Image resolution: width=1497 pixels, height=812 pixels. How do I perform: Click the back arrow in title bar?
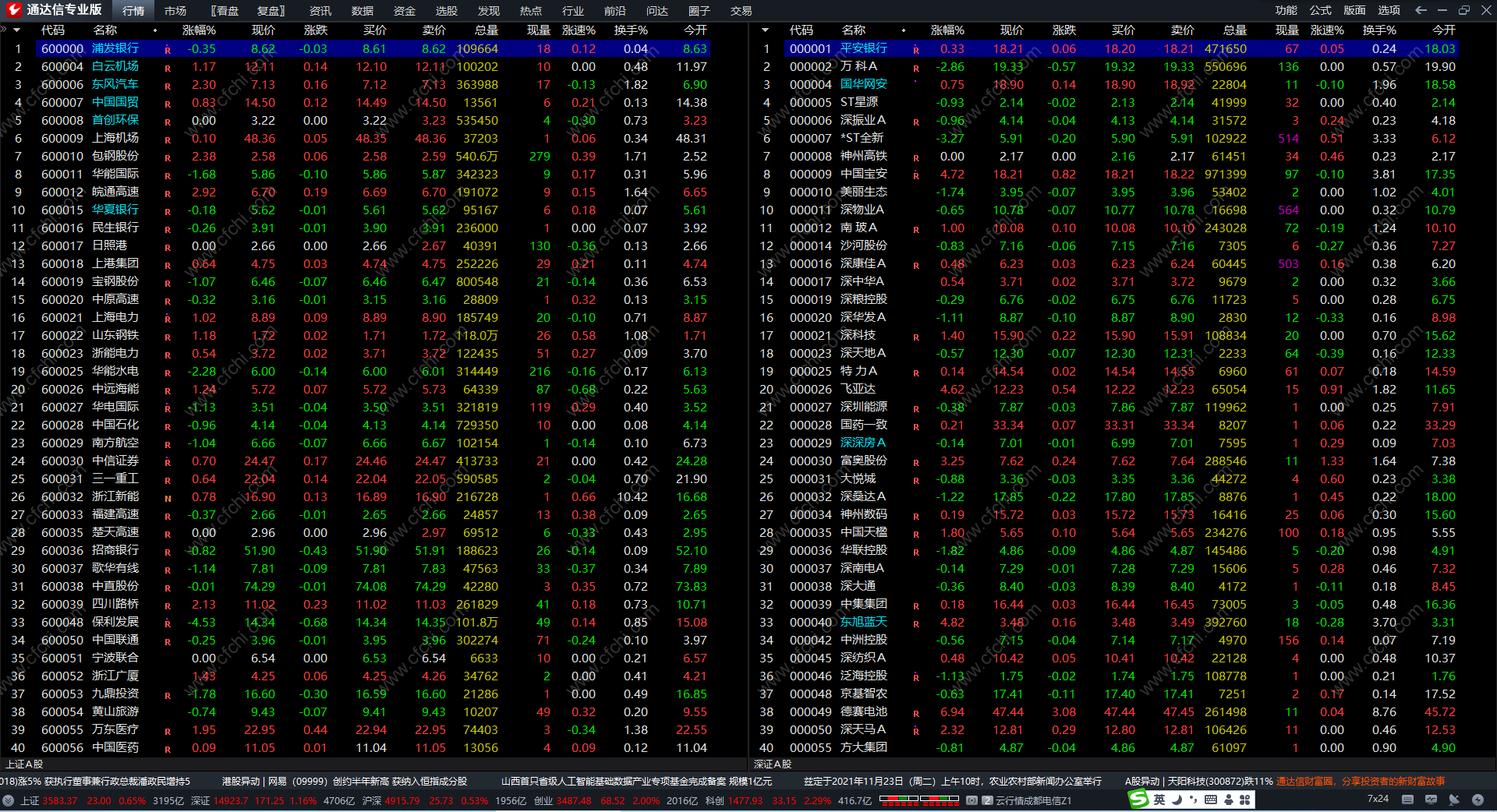(1421, 10)
